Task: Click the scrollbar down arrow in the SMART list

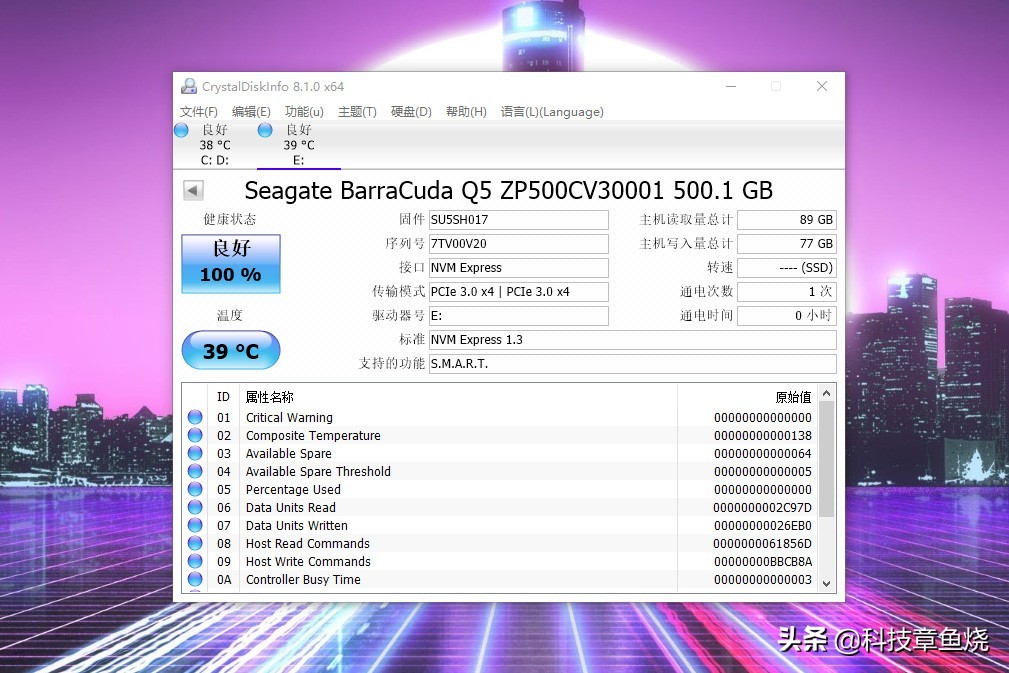Action: pyautogui.click(x=828, y=583)
